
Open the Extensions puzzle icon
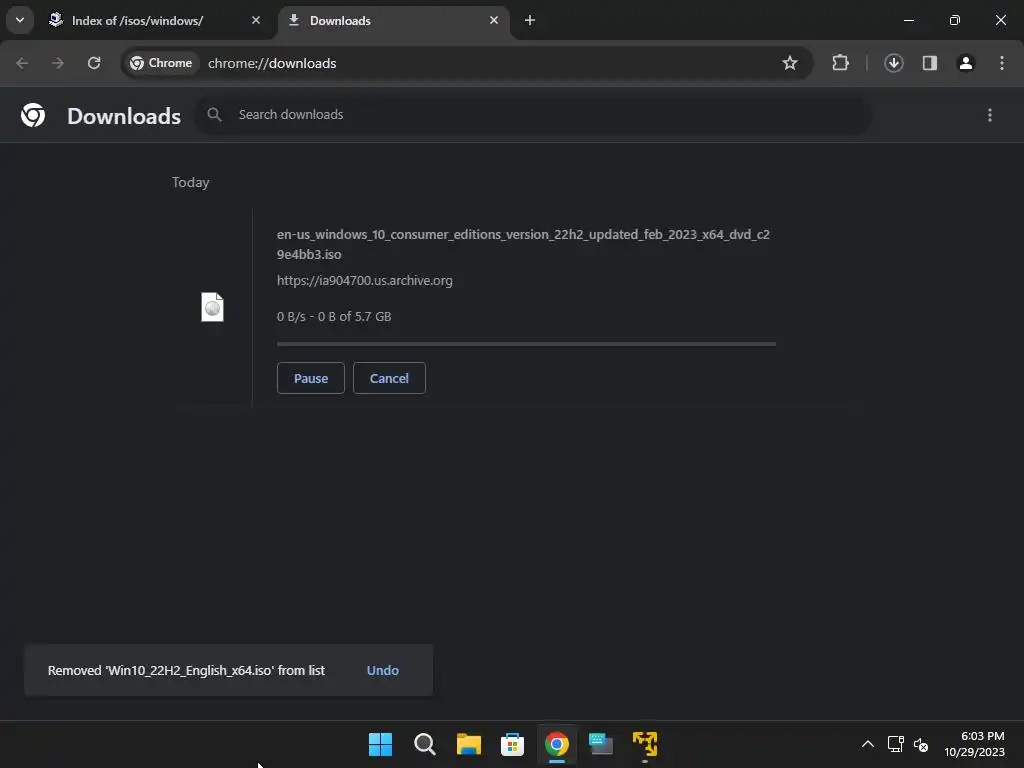[840, 63]
